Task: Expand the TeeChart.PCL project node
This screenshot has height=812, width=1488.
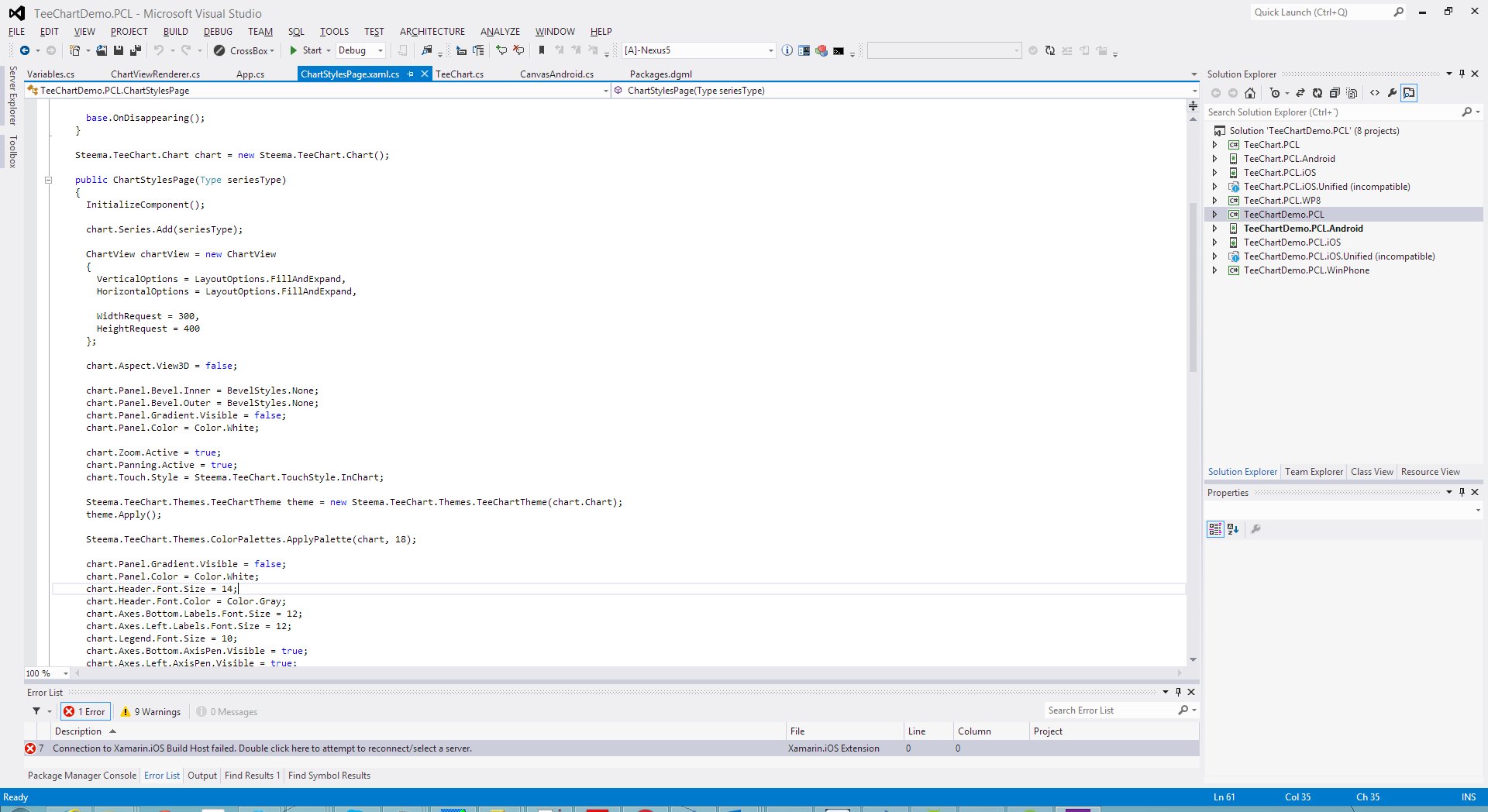Action: pyautogui.click(x=1214, y=145)
